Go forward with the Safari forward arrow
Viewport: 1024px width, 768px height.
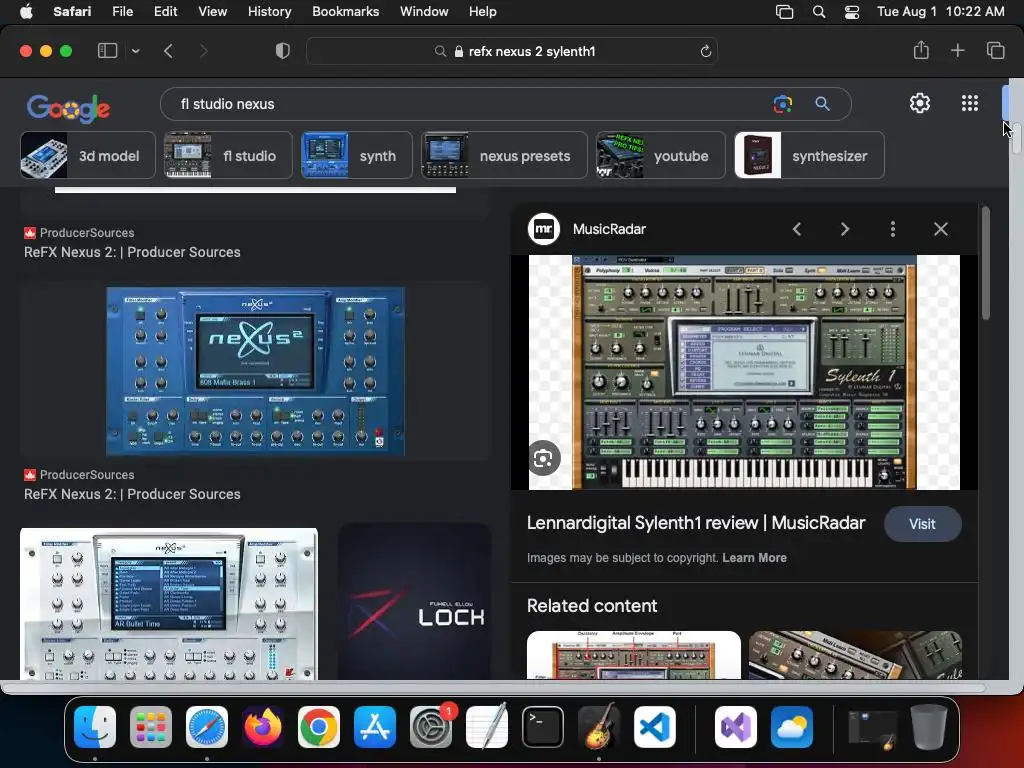[x=203, y=51]
